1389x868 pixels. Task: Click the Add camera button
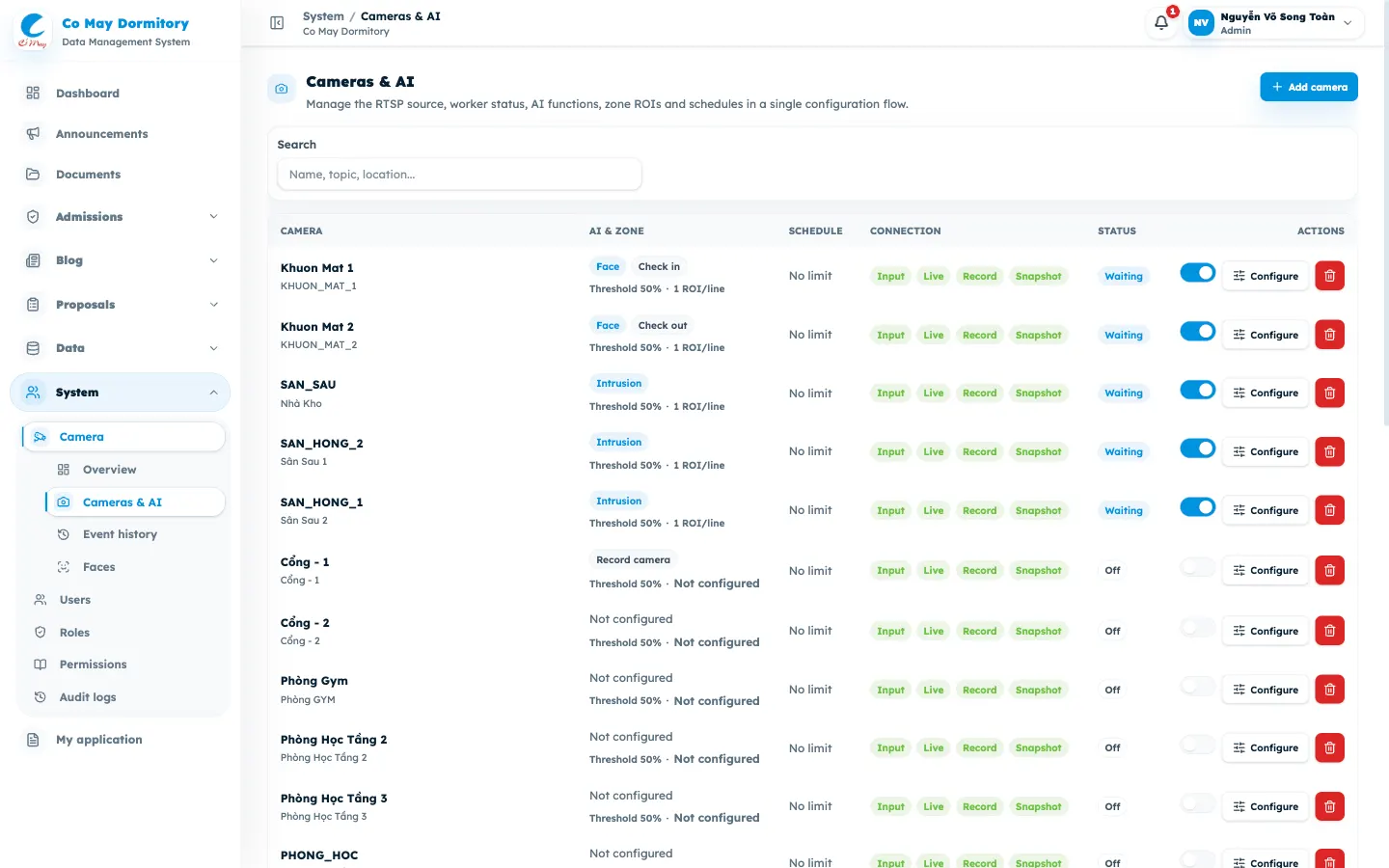click(1309, 87)
